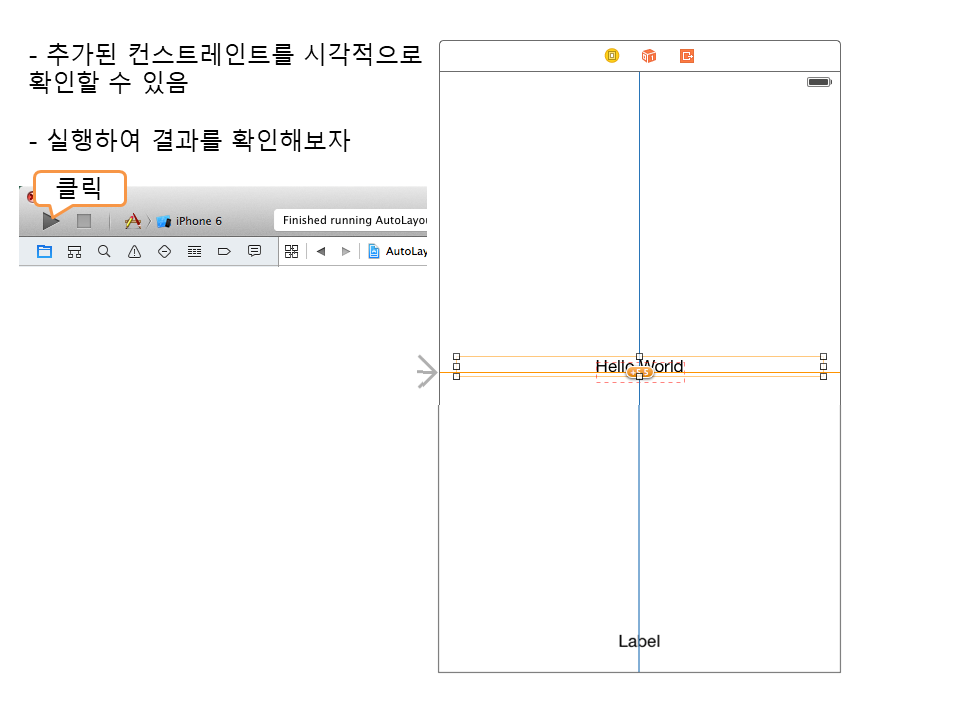Open the Test navigator diamond icon

(164, 251)
